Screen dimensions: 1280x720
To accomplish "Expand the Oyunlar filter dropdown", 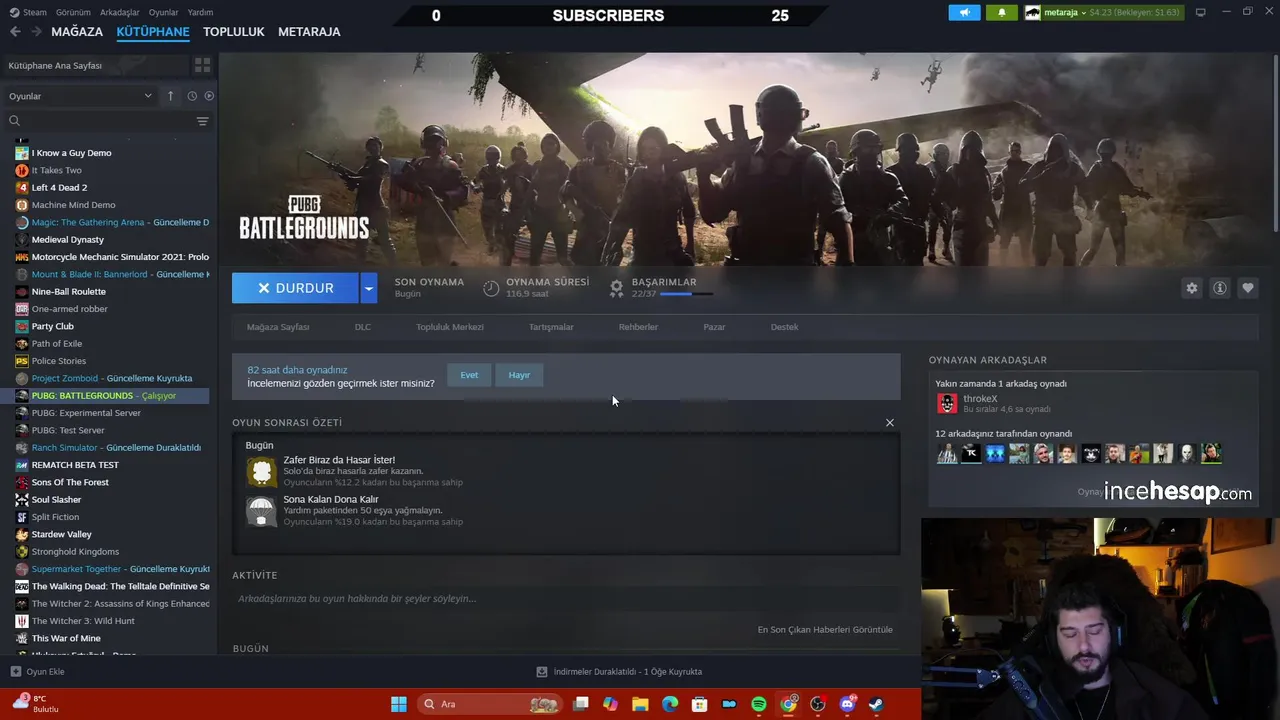I will 80,96.
